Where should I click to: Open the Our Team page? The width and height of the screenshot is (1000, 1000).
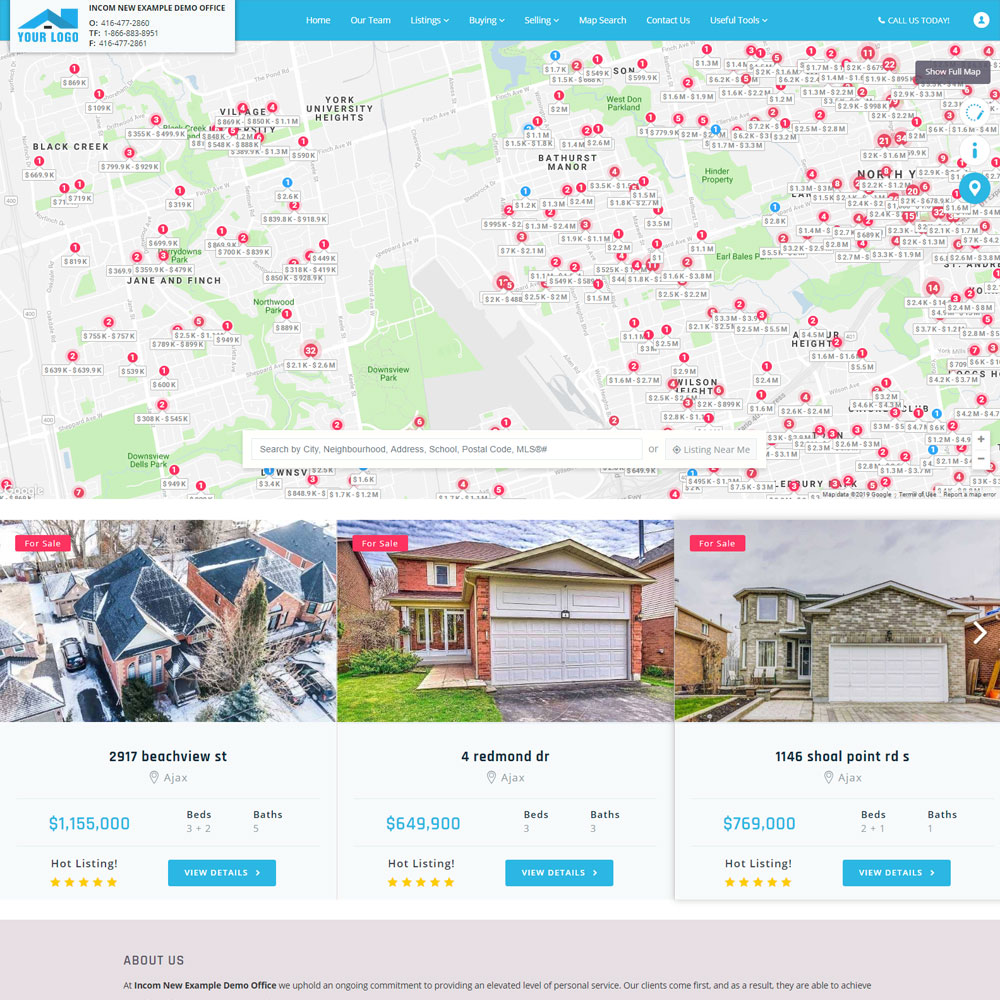pos(370,20)
